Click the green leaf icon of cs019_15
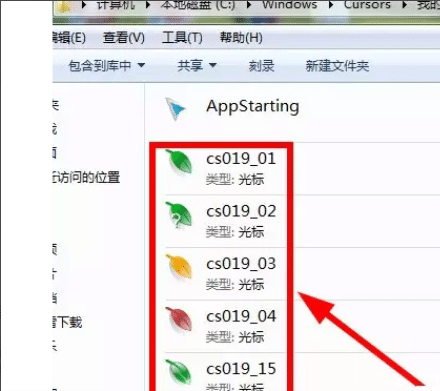This screenshot has height=391, width=440. point(179,371)
